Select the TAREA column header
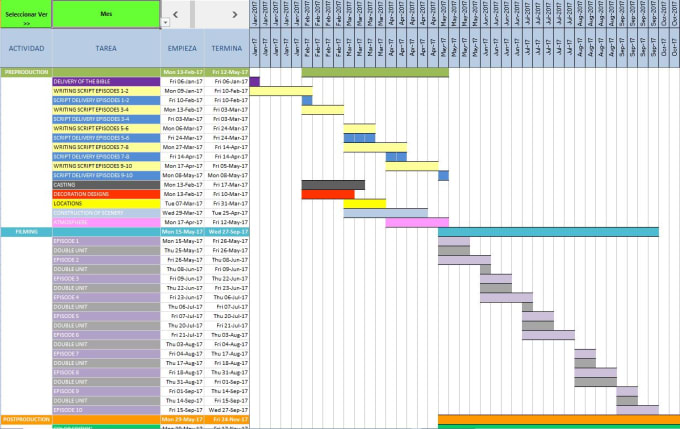Screen dimensions: 680x429 click(x=106, y=48)
